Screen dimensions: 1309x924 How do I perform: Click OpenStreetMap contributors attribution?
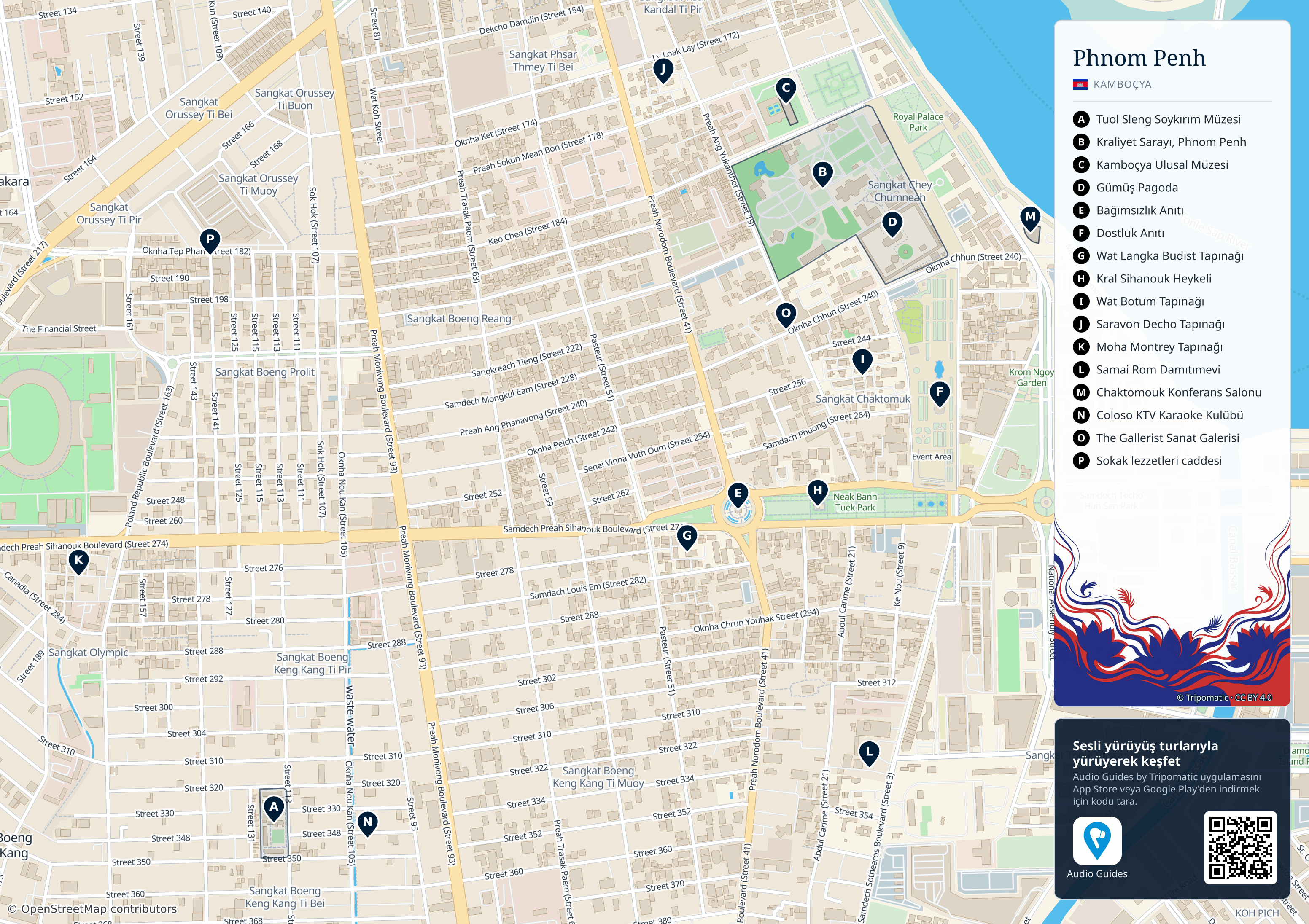(x=92, y=908)
